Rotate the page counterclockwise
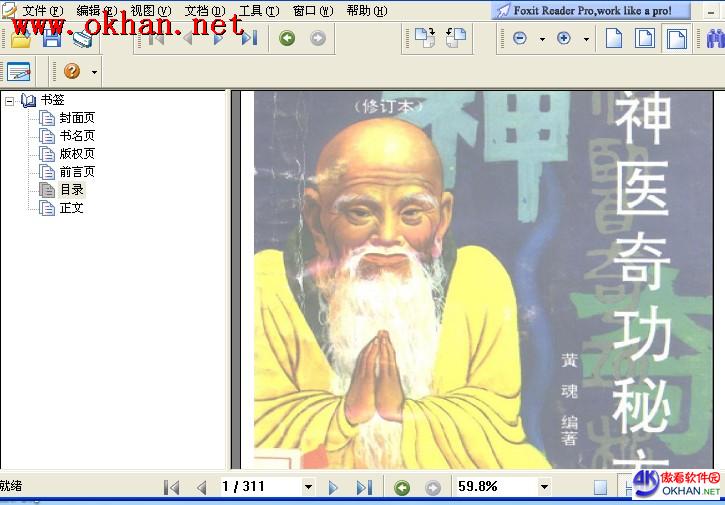 tap(456, 38)
